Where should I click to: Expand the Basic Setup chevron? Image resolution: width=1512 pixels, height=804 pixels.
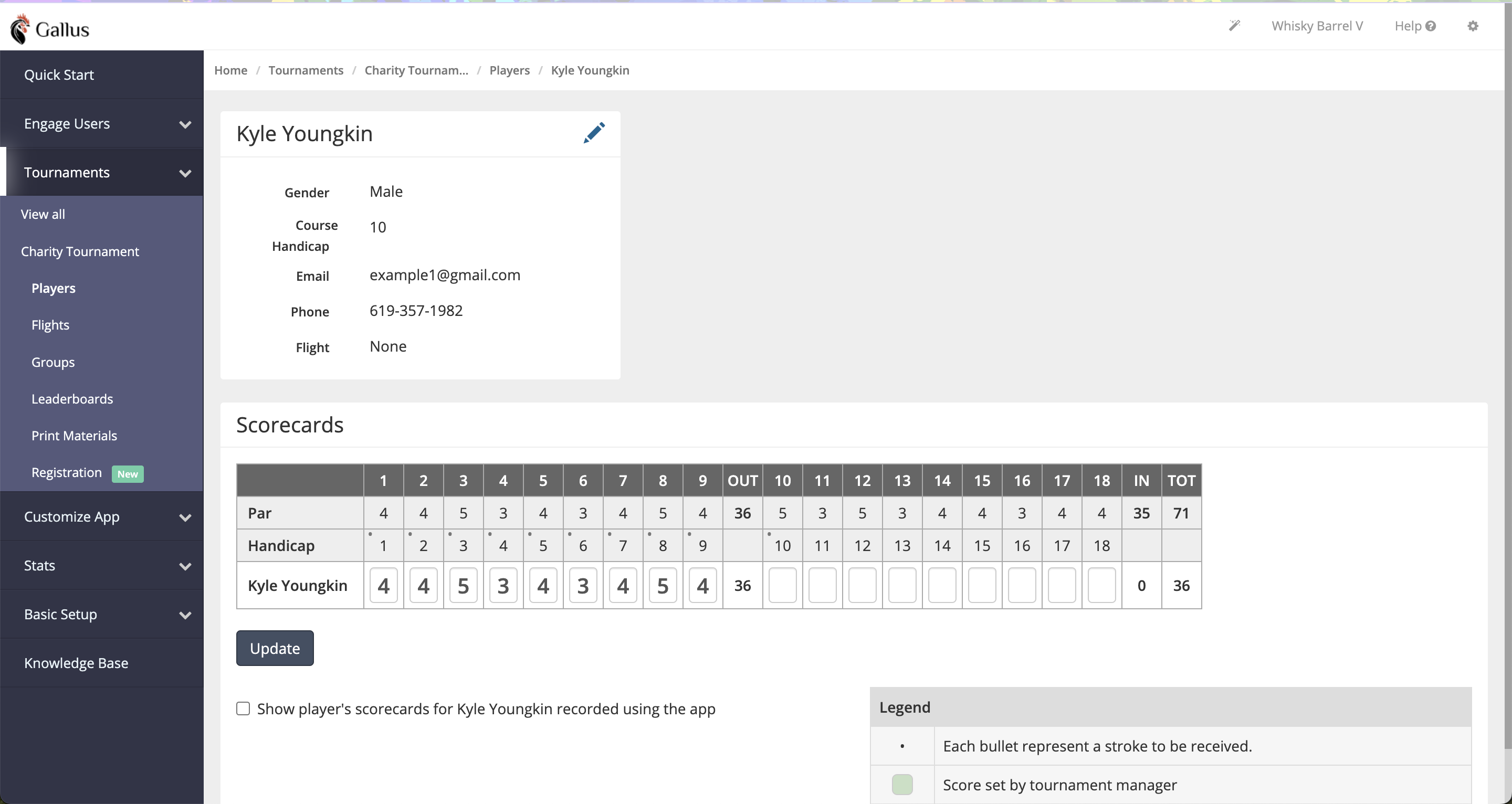pos(185,615)
